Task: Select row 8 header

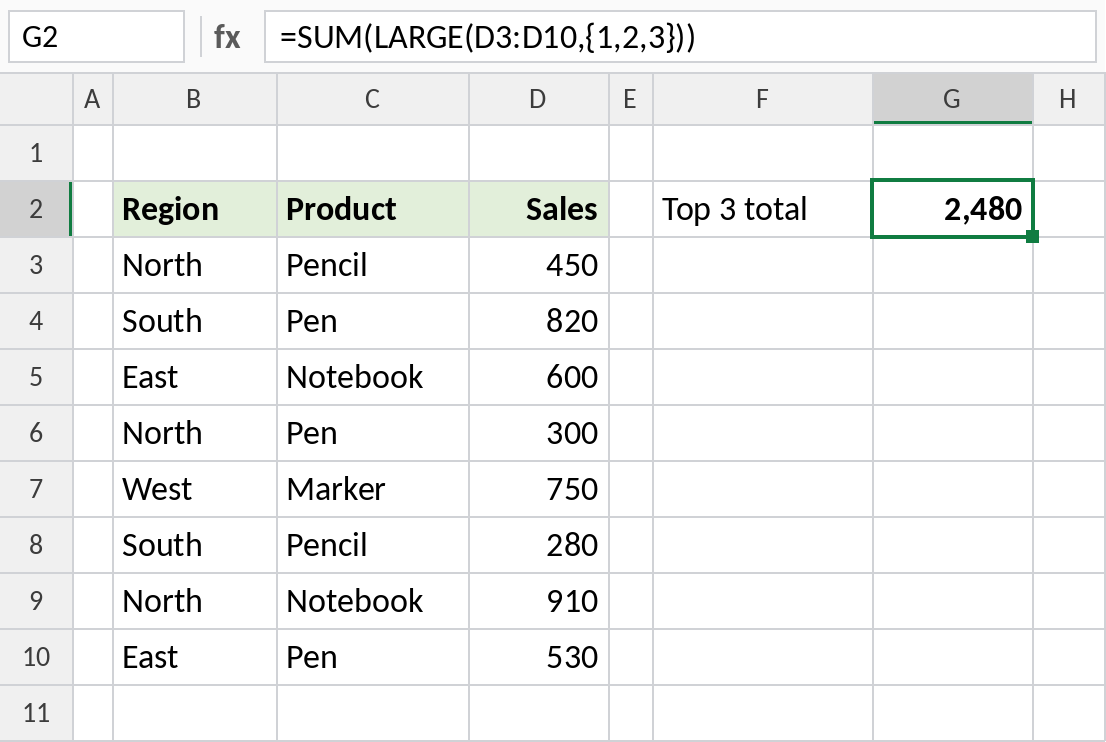Action: tap(36, 545)
